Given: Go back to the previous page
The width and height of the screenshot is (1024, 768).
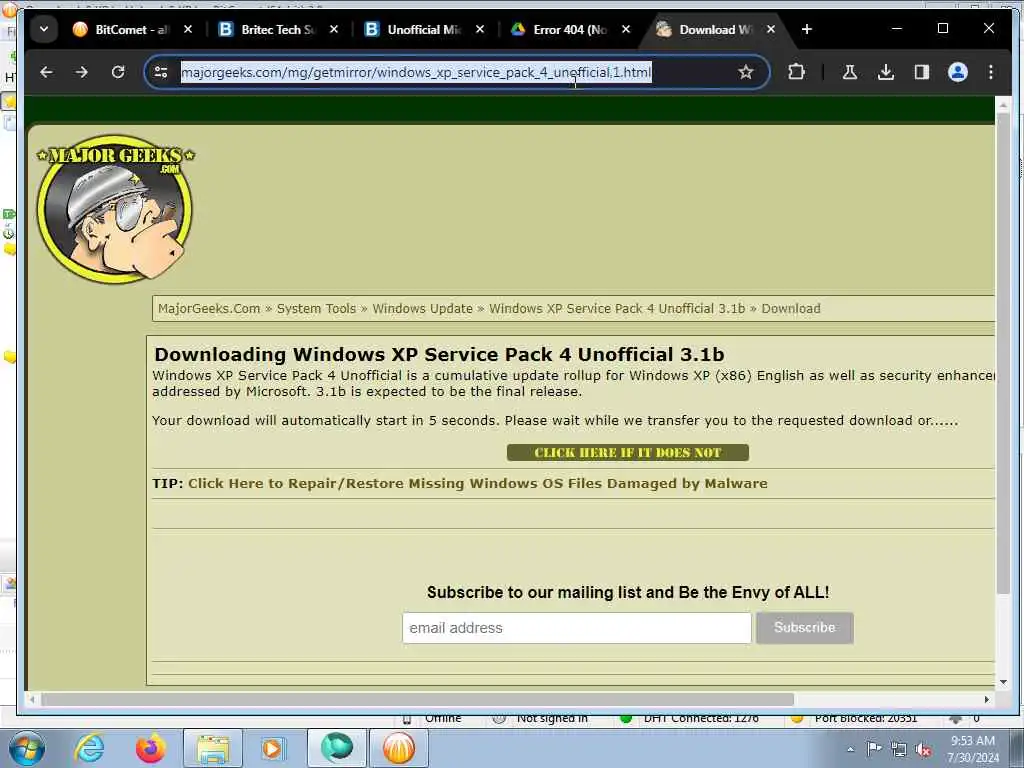Looking at the screenshot, I should [x=46, y=72].
